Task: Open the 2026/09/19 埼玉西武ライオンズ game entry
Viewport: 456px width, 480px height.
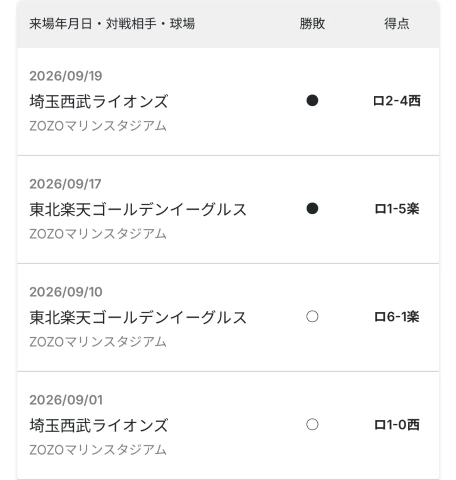Action: coord(228,101)
